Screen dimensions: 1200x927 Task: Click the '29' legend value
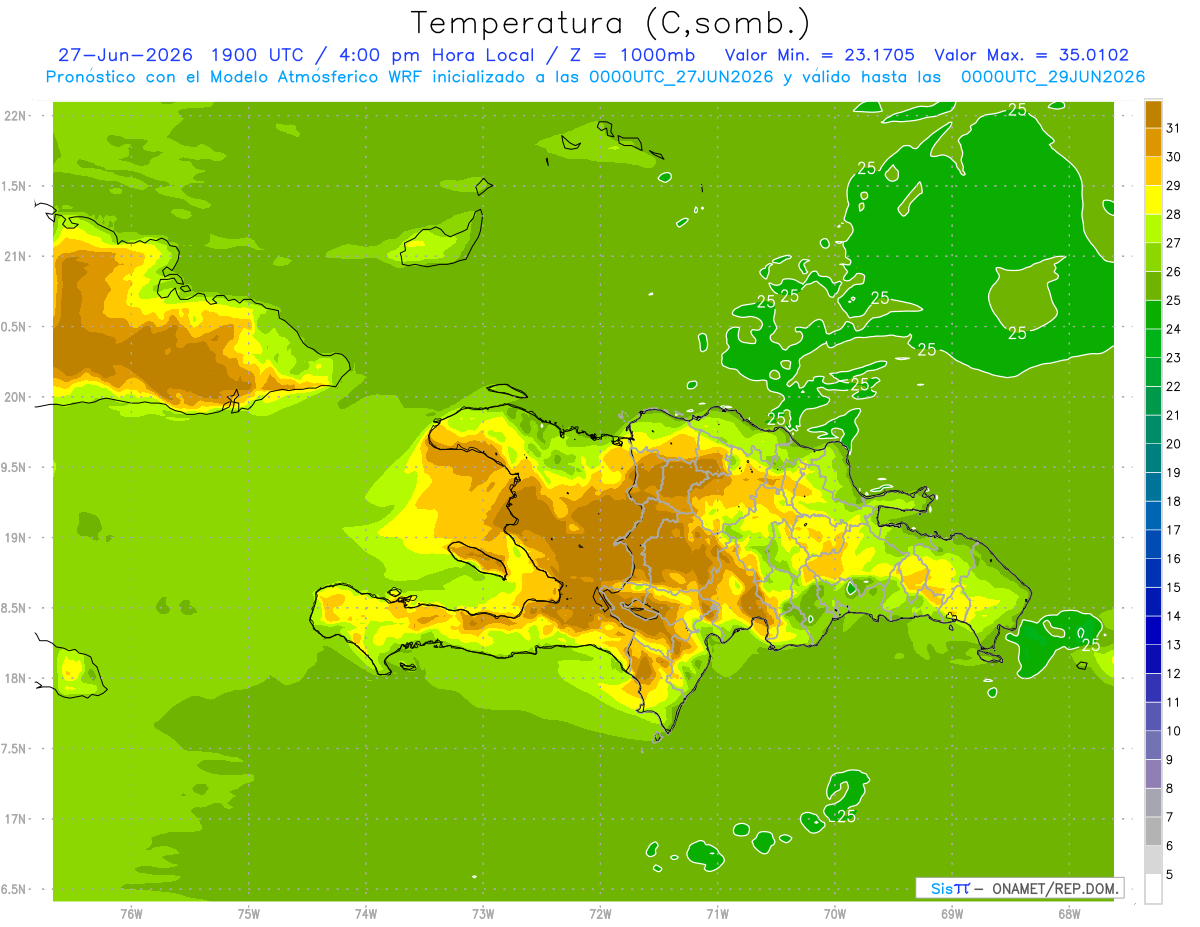(x=1173, y=185)
